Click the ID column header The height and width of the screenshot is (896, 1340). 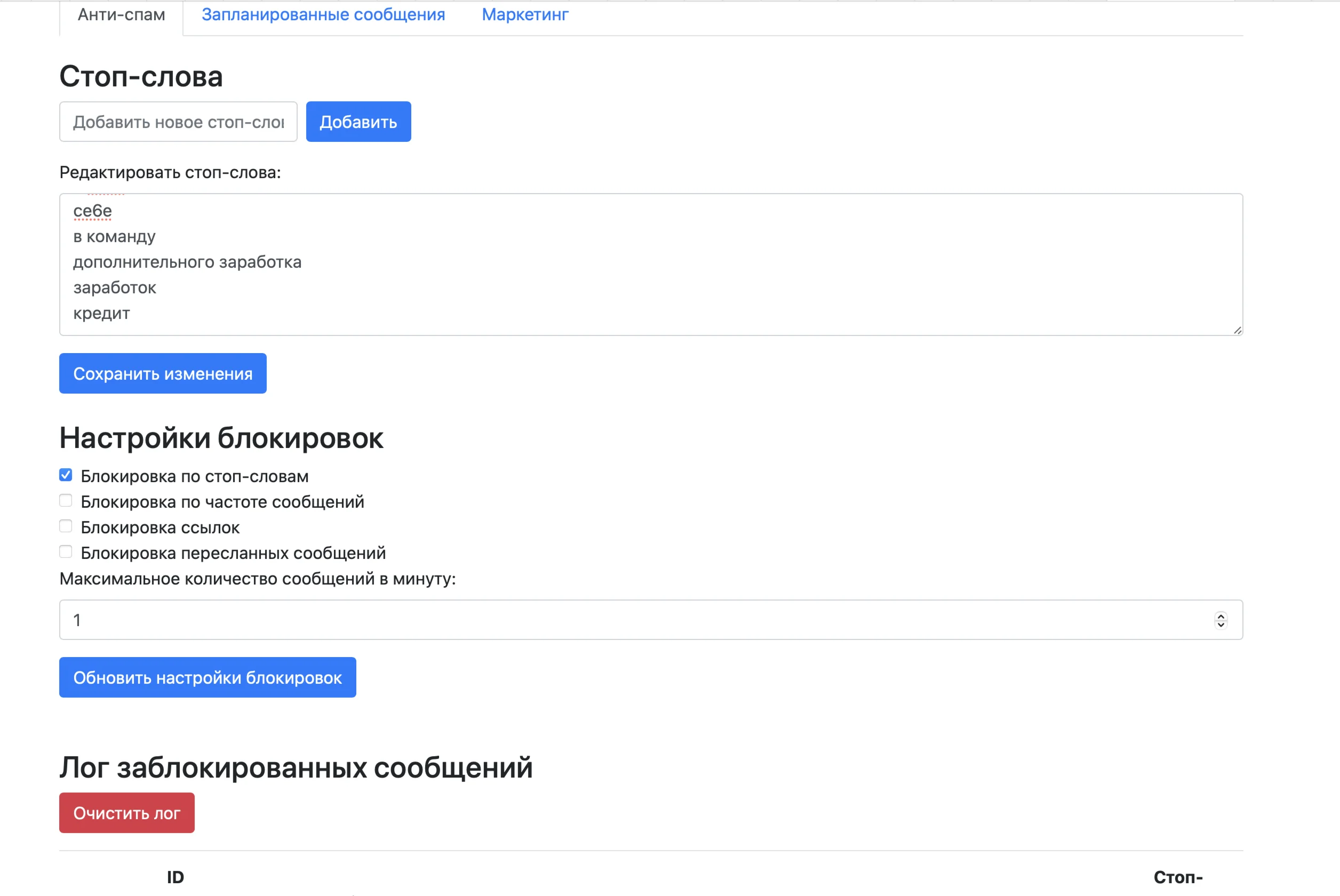[175, 877]
